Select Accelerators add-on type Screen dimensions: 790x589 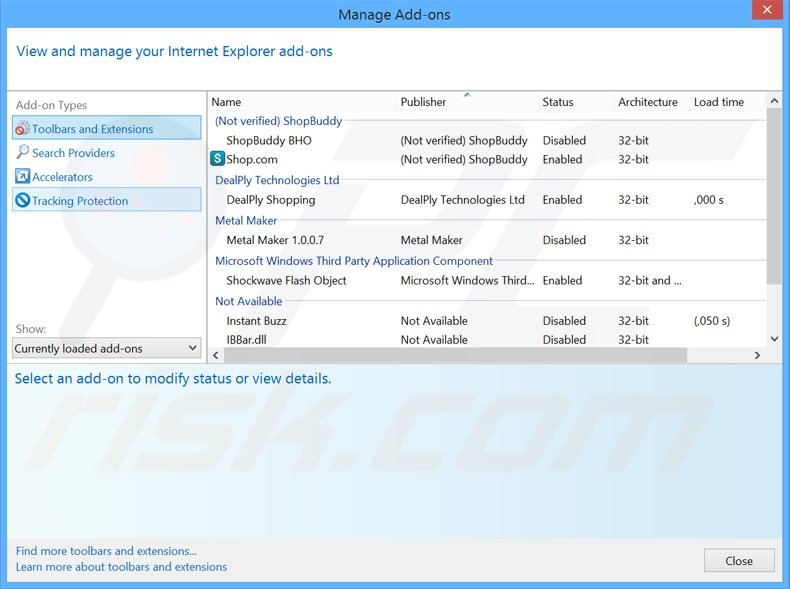pyautogui.click(x=106, y=176)
